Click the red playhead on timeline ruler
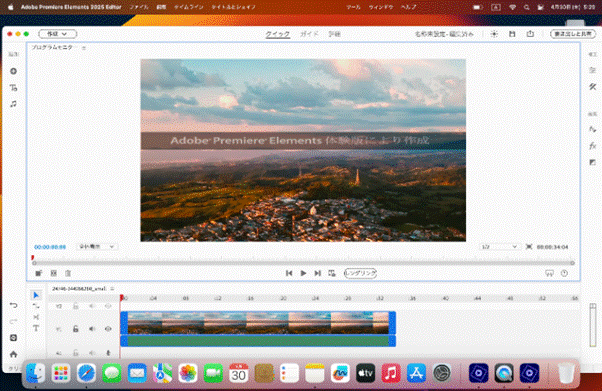Viewport: 602px width, 391px height. [122, 298]
